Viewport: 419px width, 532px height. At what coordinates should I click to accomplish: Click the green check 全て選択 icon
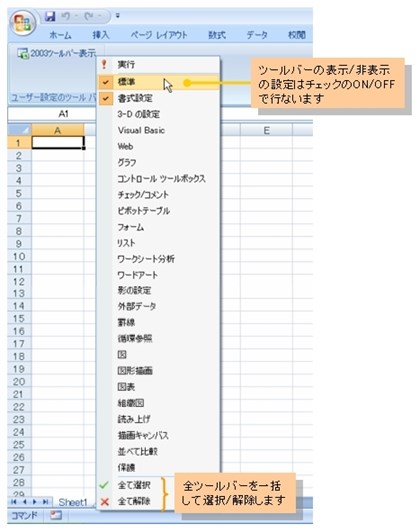tap(104, 485)
